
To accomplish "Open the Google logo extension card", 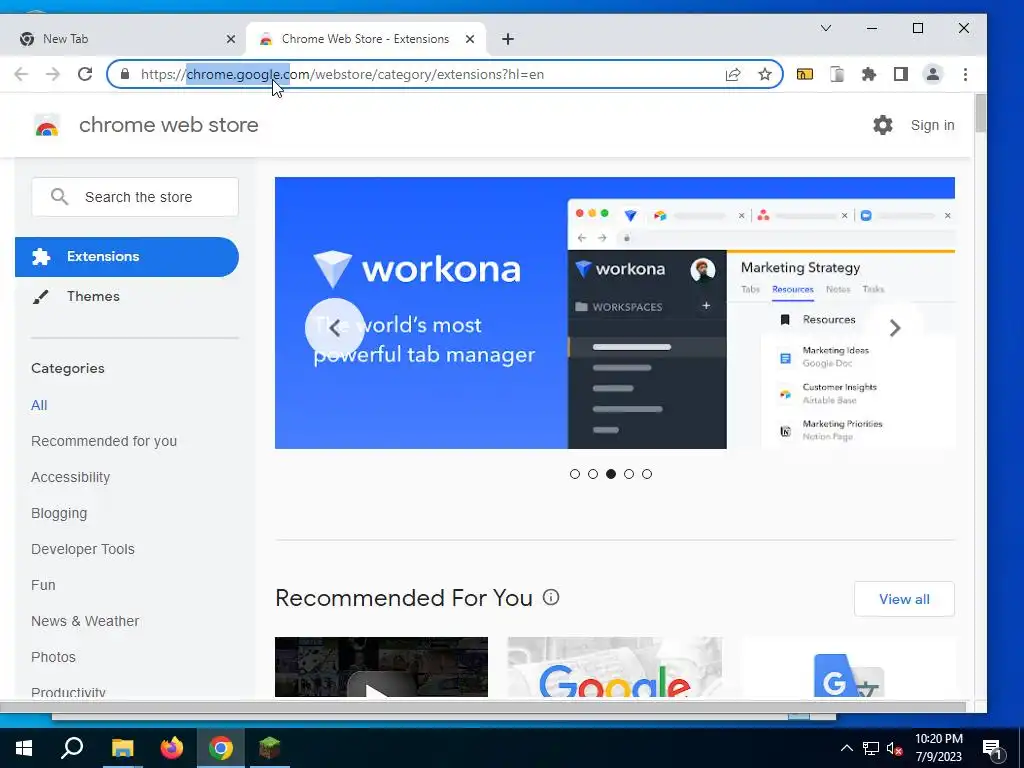I will tap(615, 667).
